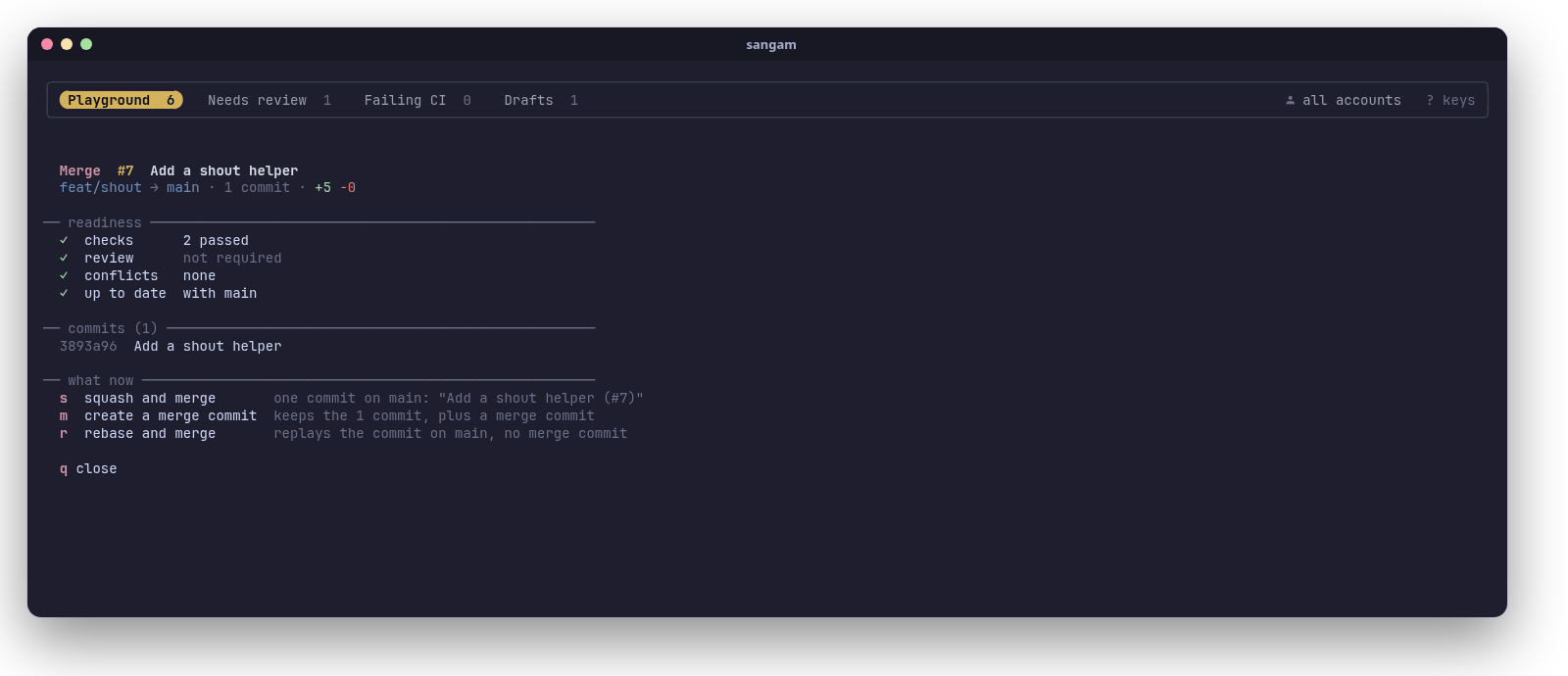The image size is (1568, 676).
Task: Click the 'one commit on main' description
Action: point(459,399)
